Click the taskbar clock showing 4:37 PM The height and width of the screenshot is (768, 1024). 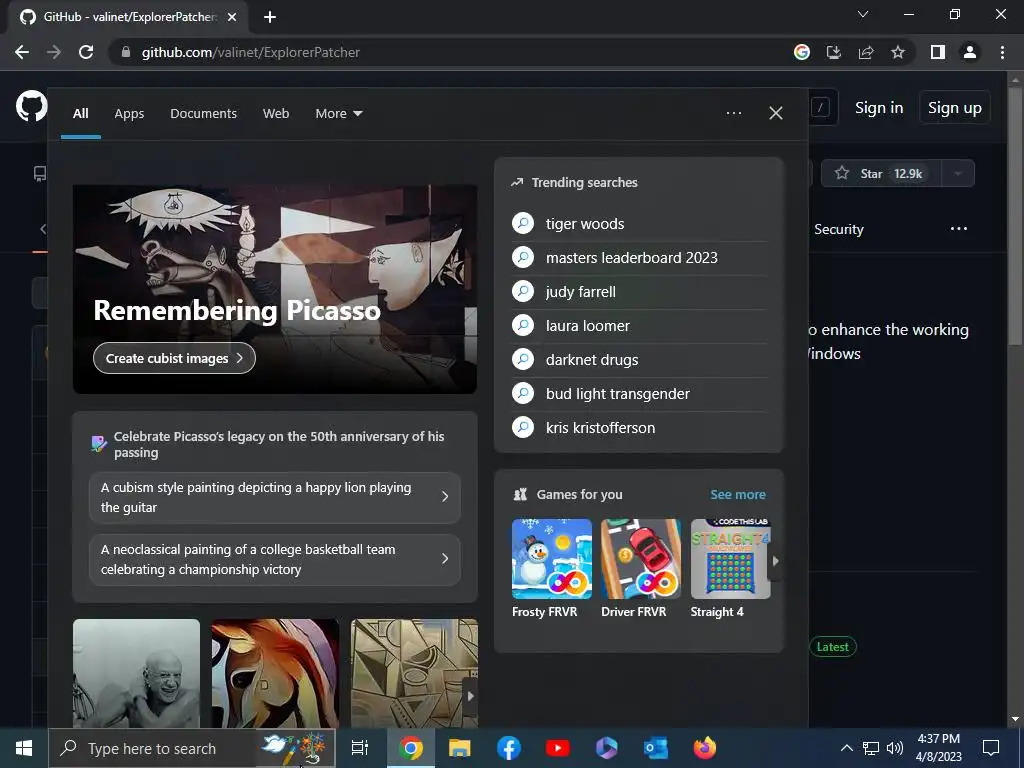coord(938,748)
